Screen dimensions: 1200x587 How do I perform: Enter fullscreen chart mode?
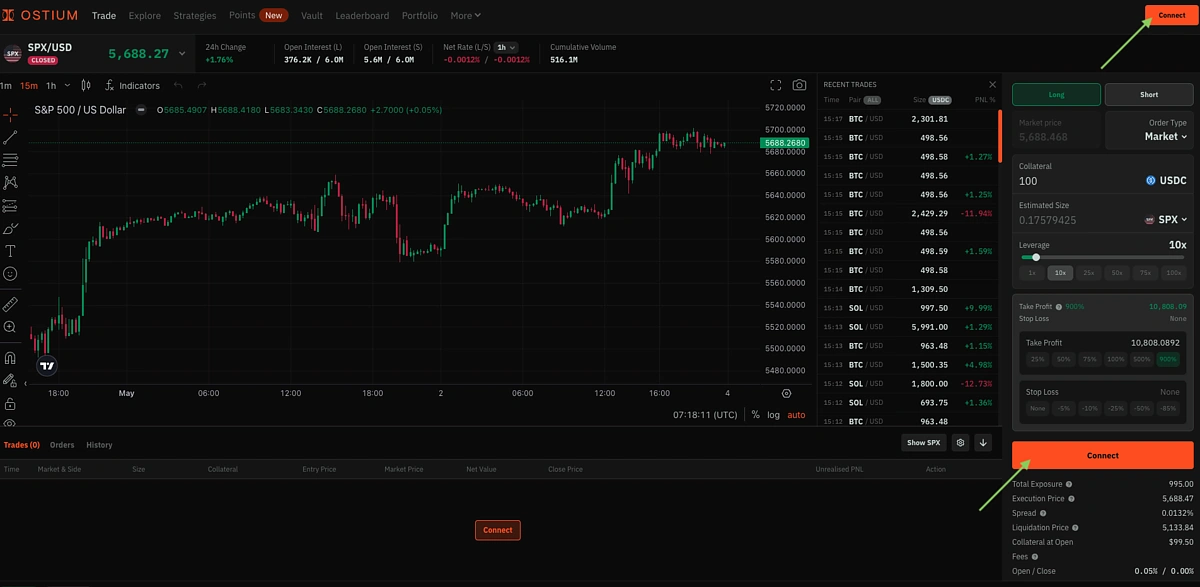[775, 86]
